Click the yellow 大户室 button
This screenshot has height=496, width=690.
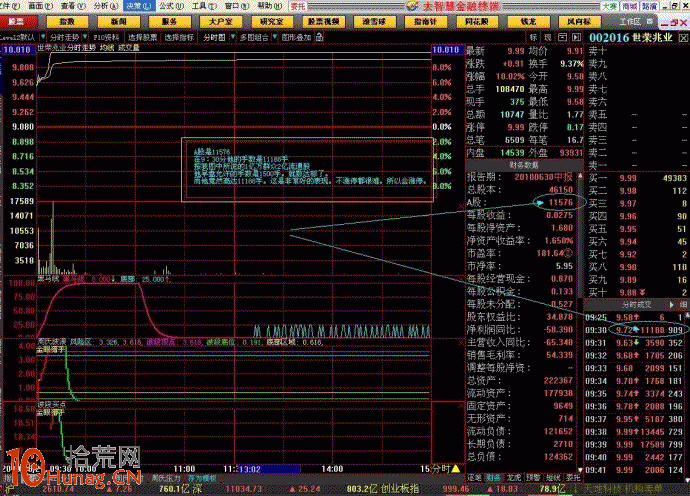pos(220,21)
